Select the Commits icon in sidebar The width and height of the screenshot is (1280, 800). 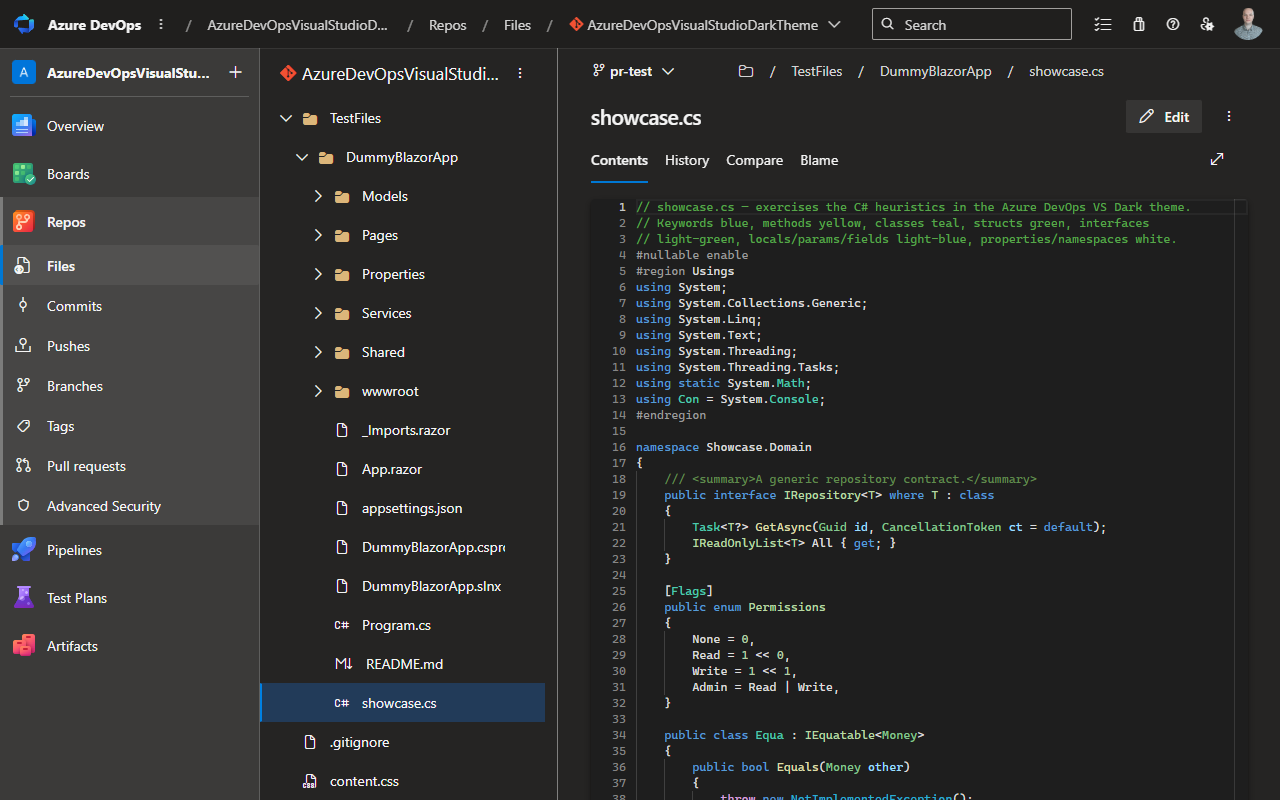23,306
